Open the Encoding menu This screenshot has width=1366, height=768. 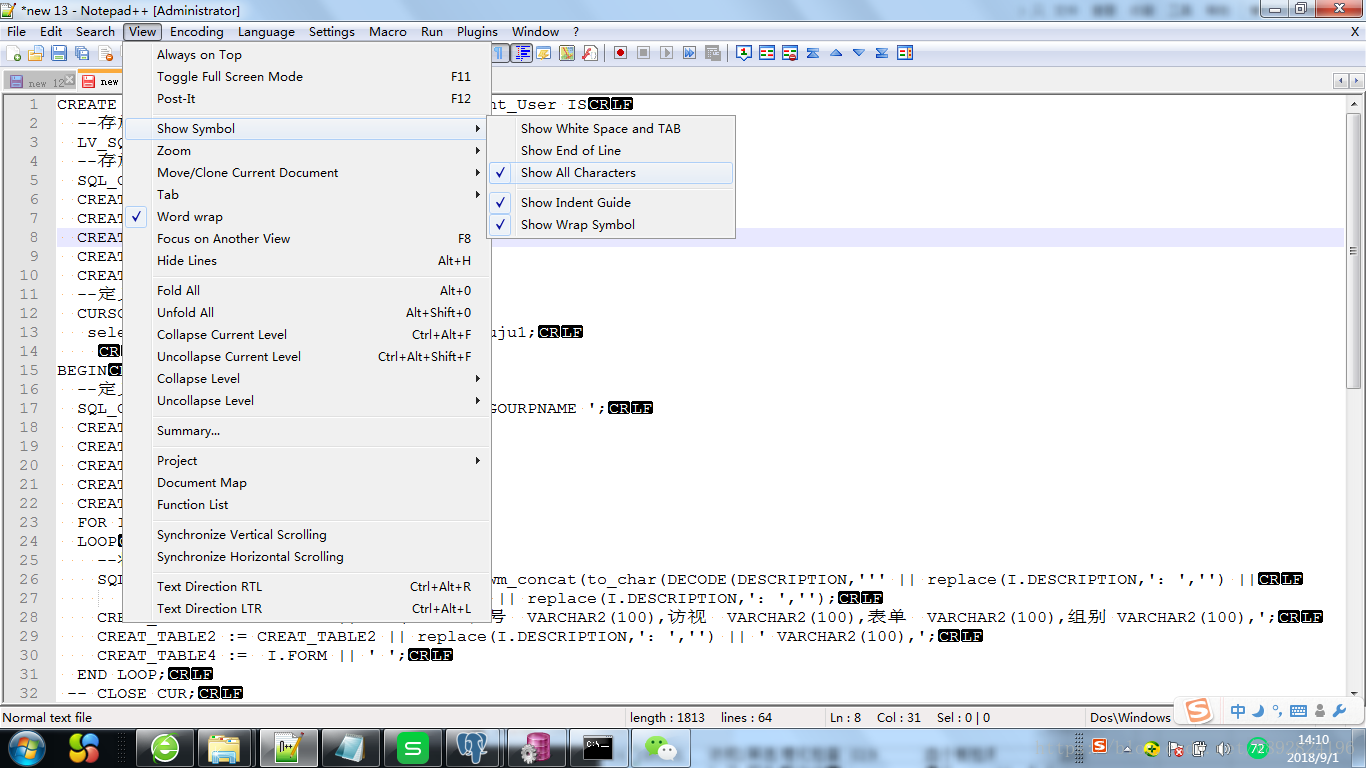(197, 31)
